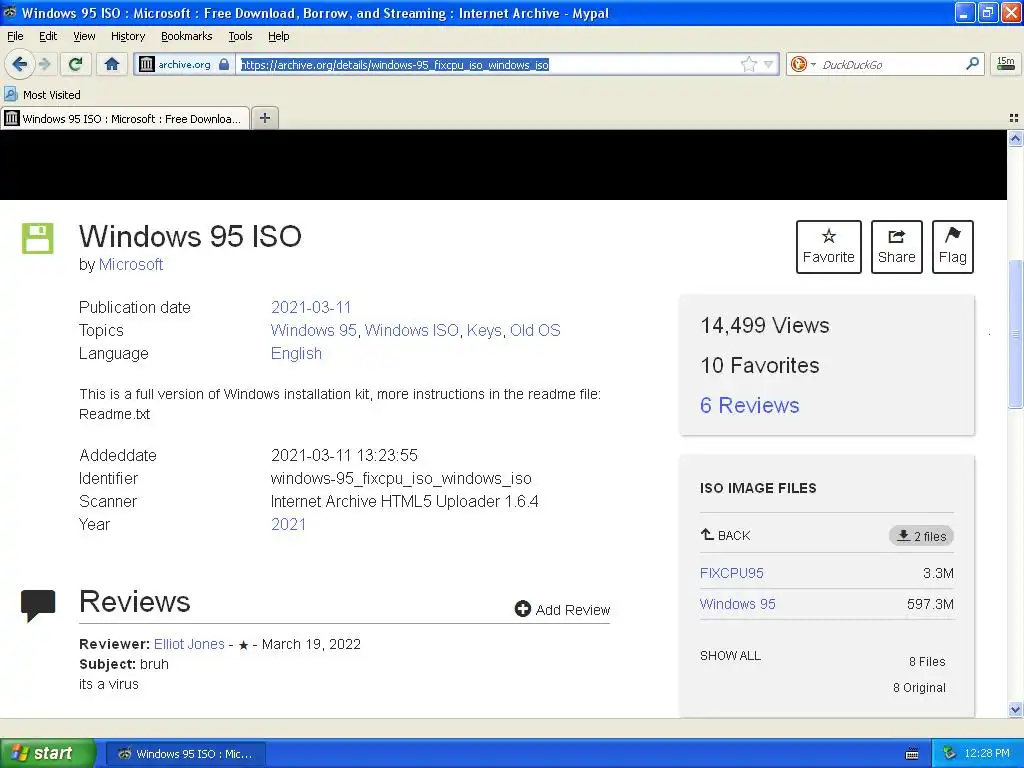Viewport: 1024px width, 768px height.
Task: Open the 2021-03-11 publication date link
Action: tap(311, 308)
